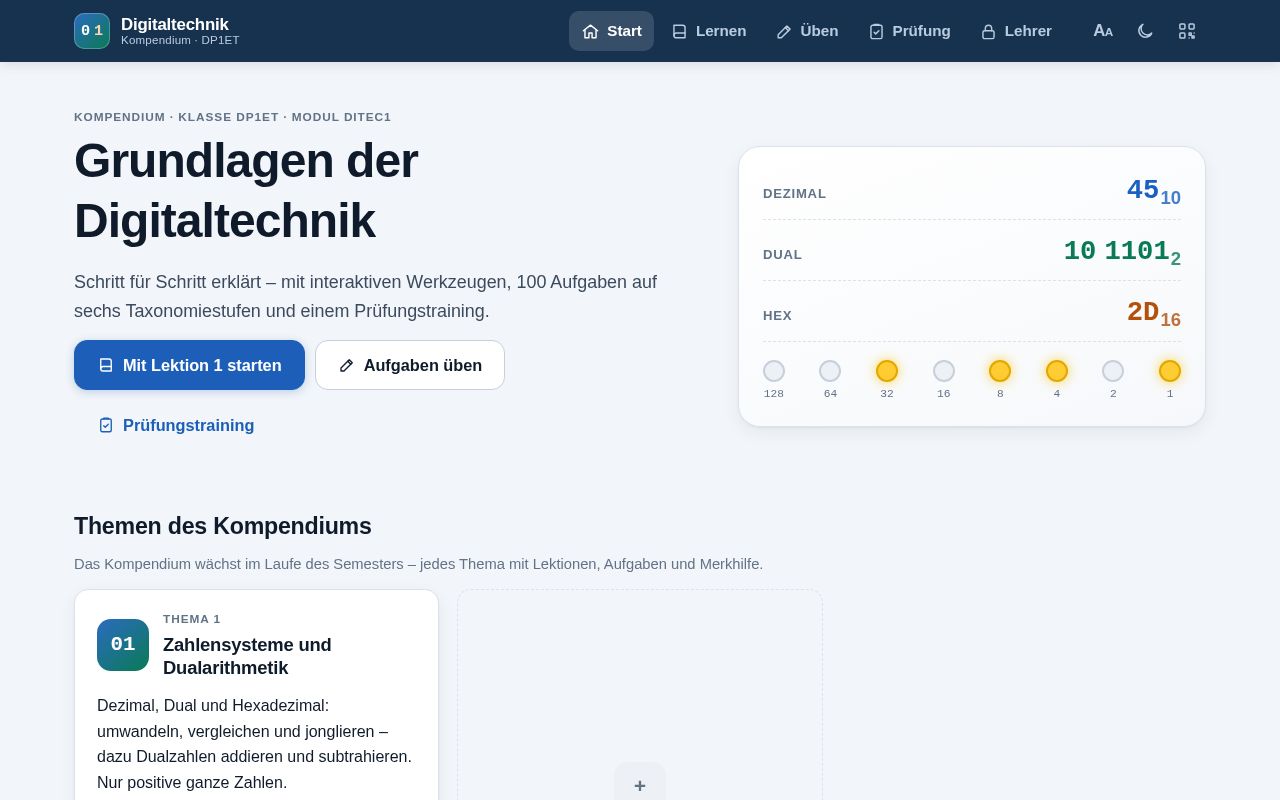The image size is (1280, 800).
Task: Click the decimal value 45
Action: 1154,190
